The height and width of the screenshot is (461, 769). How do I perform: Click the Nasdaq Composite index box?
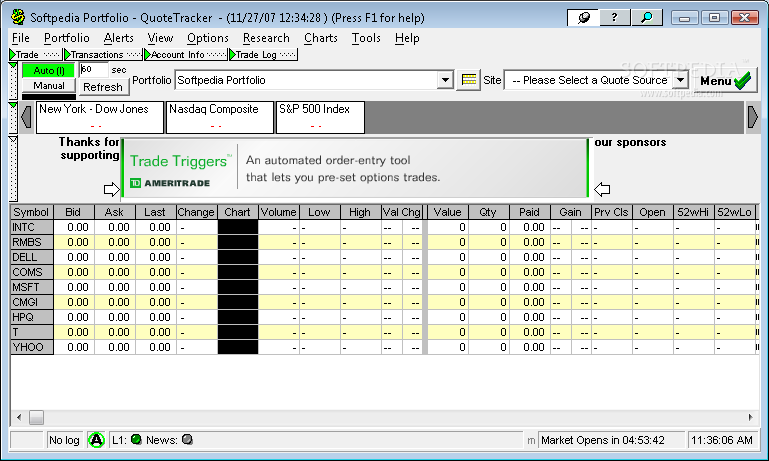coord(220,117)
